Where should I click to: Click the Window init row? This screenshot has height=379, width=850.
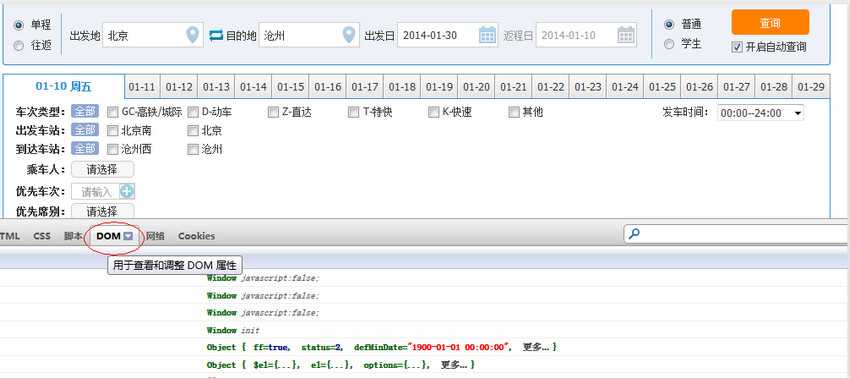click(233, 330)
